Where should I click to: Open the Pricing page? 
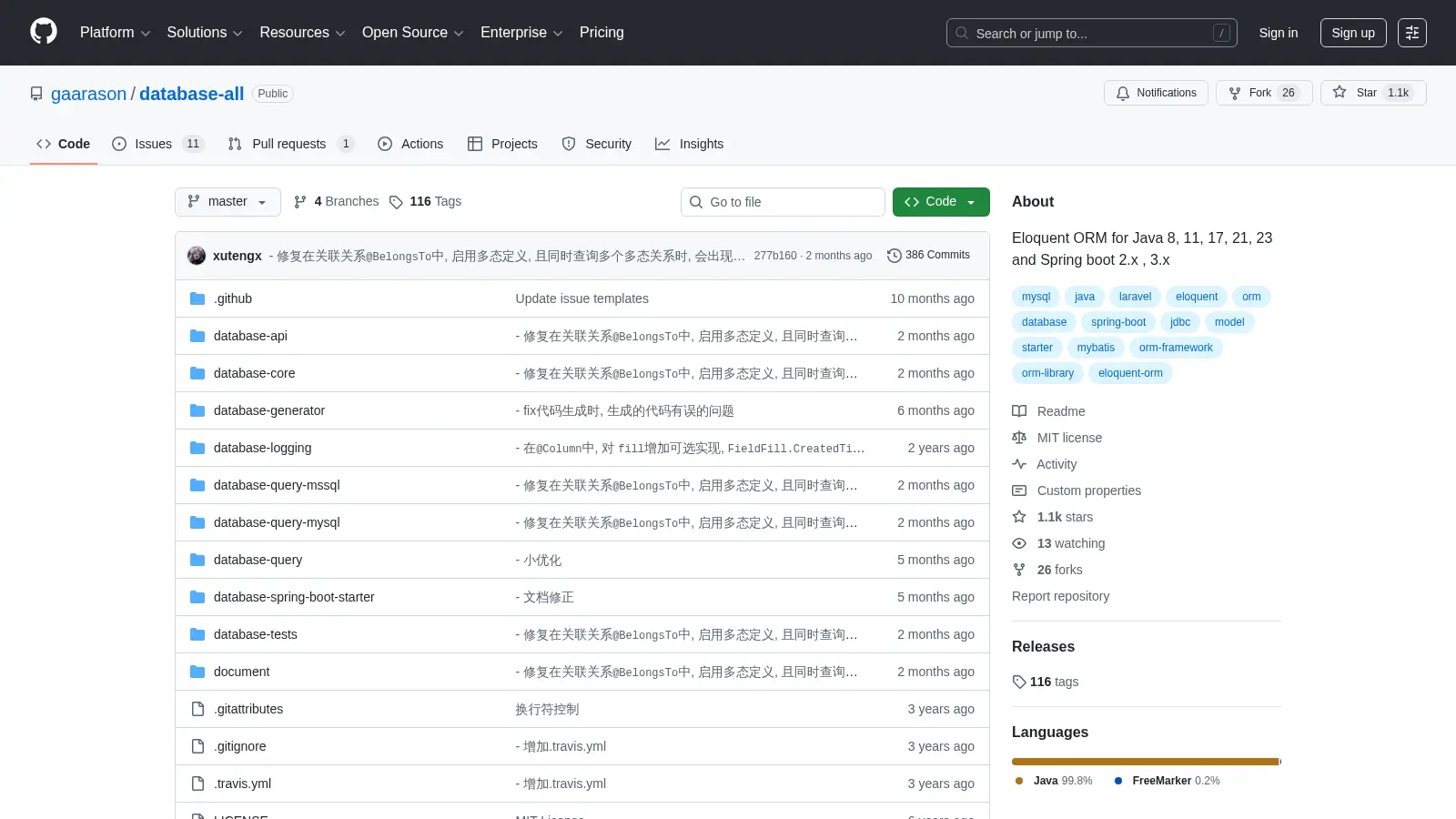coord(602,33)
